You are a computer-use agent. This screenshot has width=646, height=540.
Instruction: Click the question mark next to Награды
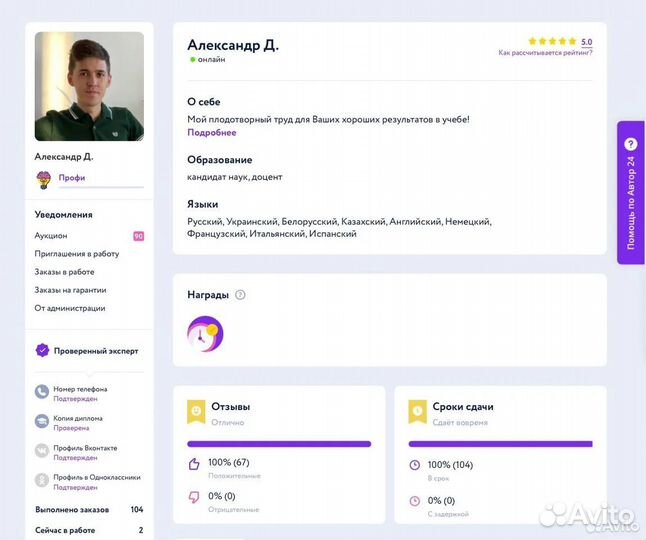click(240, 295)
